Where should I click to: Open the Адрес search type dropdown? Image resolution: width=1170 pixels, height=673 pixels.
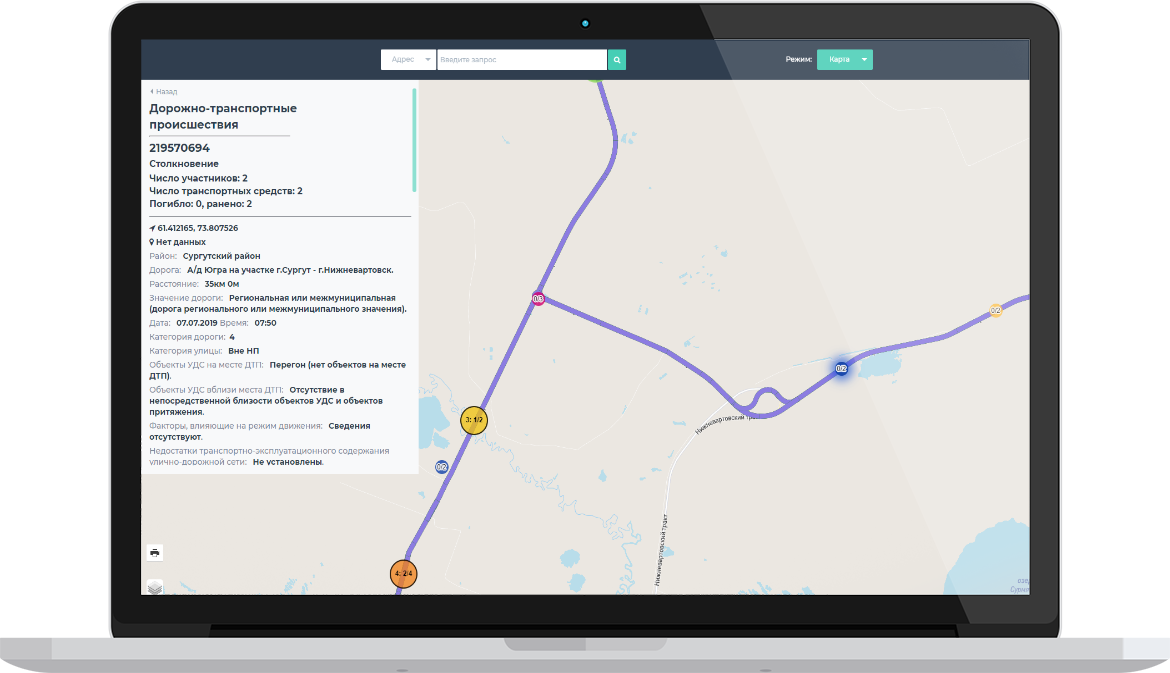coord(408,60)
